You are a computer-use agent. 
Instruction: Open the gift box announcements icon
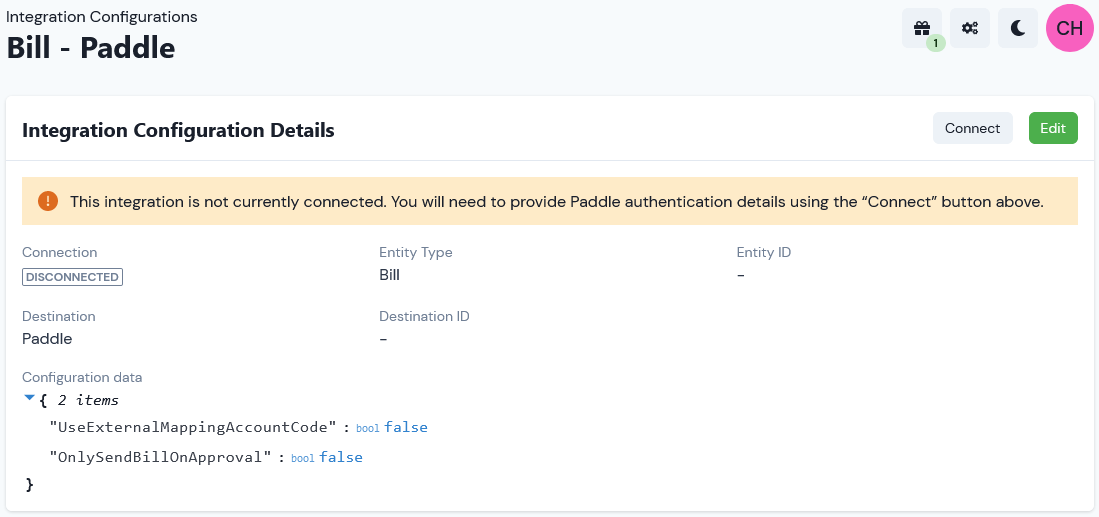click(x=922, y=28)
